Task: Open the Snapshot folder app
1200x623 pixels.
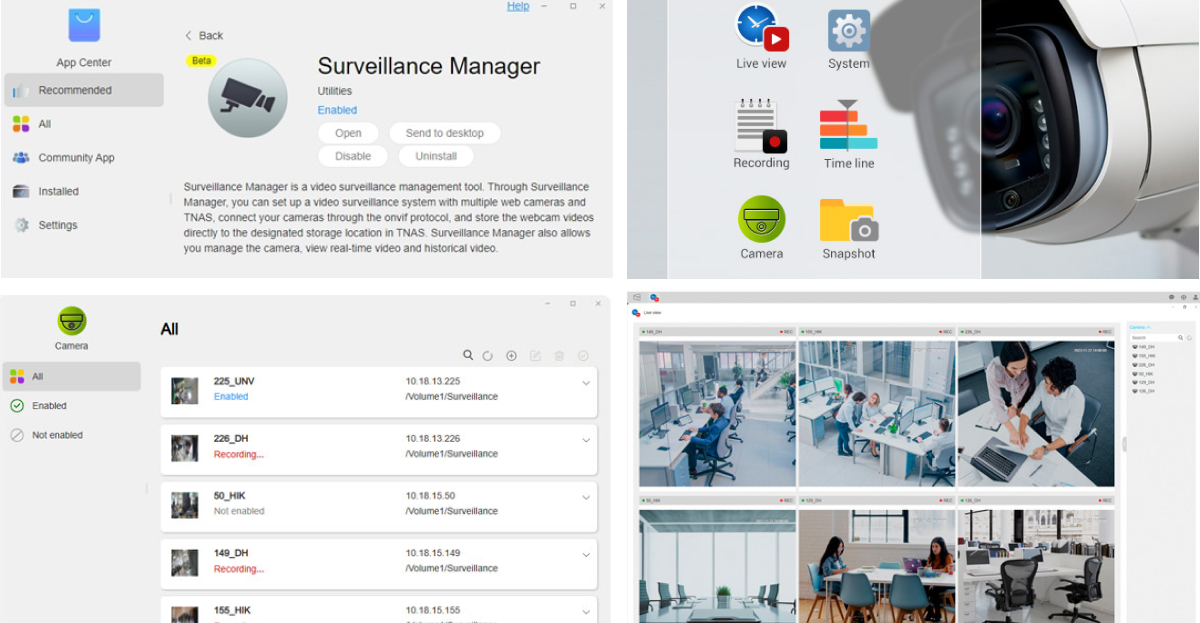Action: pos(847,220)
